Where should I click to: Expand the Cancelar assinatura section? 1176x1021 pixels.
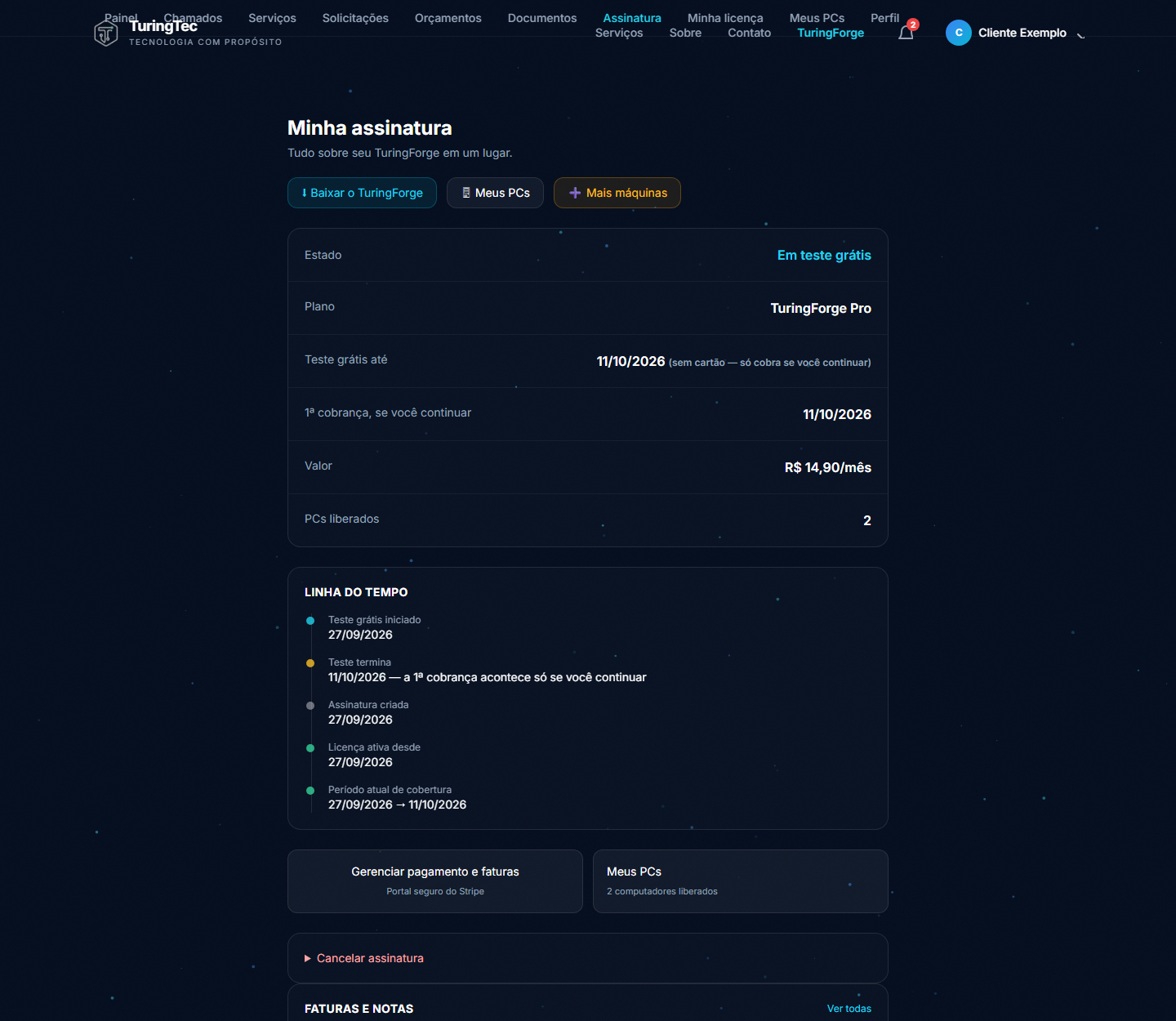pyautogui.click(x=364, y=958)
